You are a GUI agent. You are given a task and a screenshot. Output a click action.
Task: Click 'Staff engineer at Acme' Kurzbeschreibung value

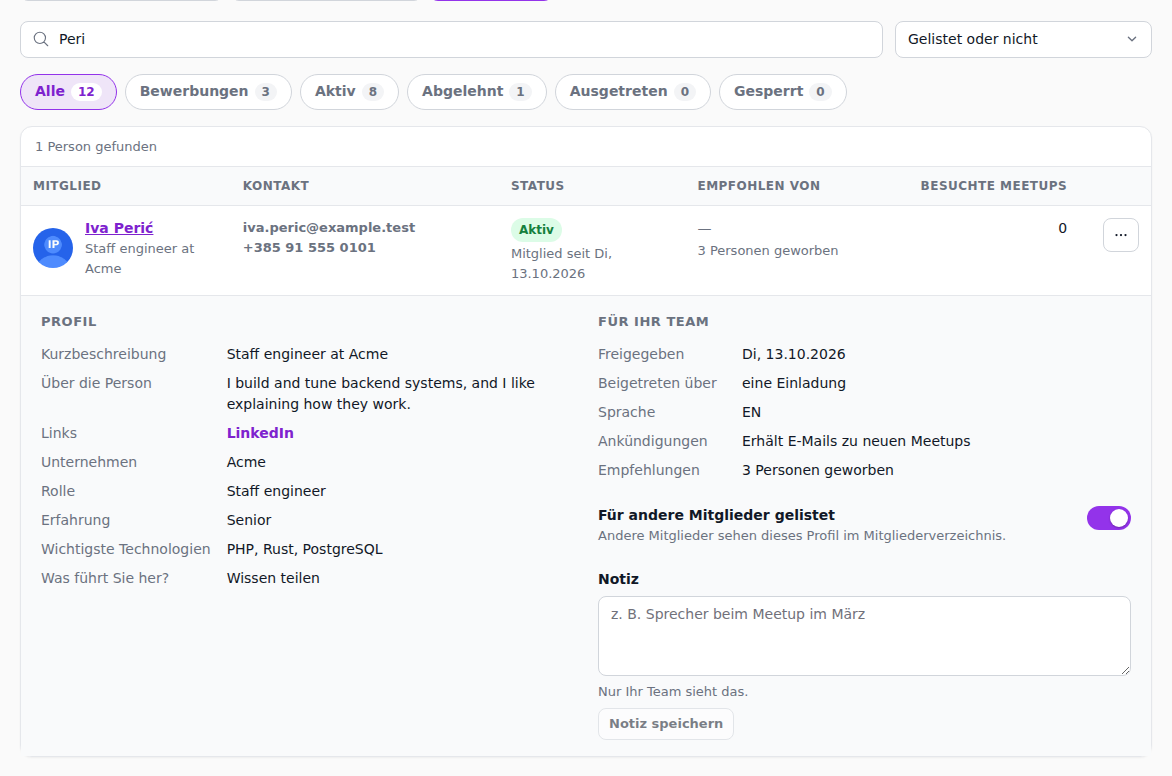pyautogui.click(x=307, y=354)
